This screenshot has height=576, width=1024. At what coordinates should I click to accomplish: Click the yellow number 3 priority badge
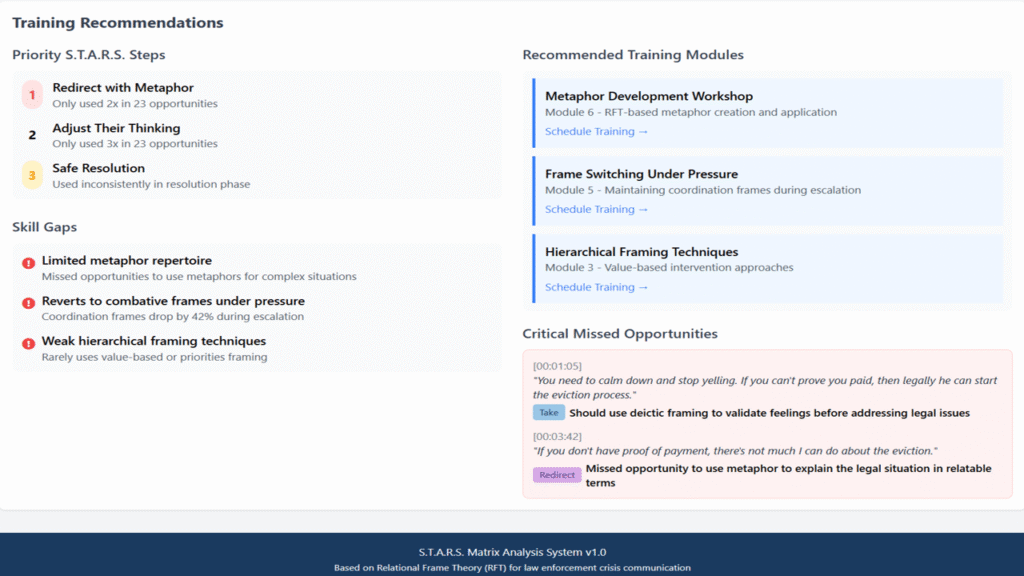pyautogui.click(x=32, y=175)
